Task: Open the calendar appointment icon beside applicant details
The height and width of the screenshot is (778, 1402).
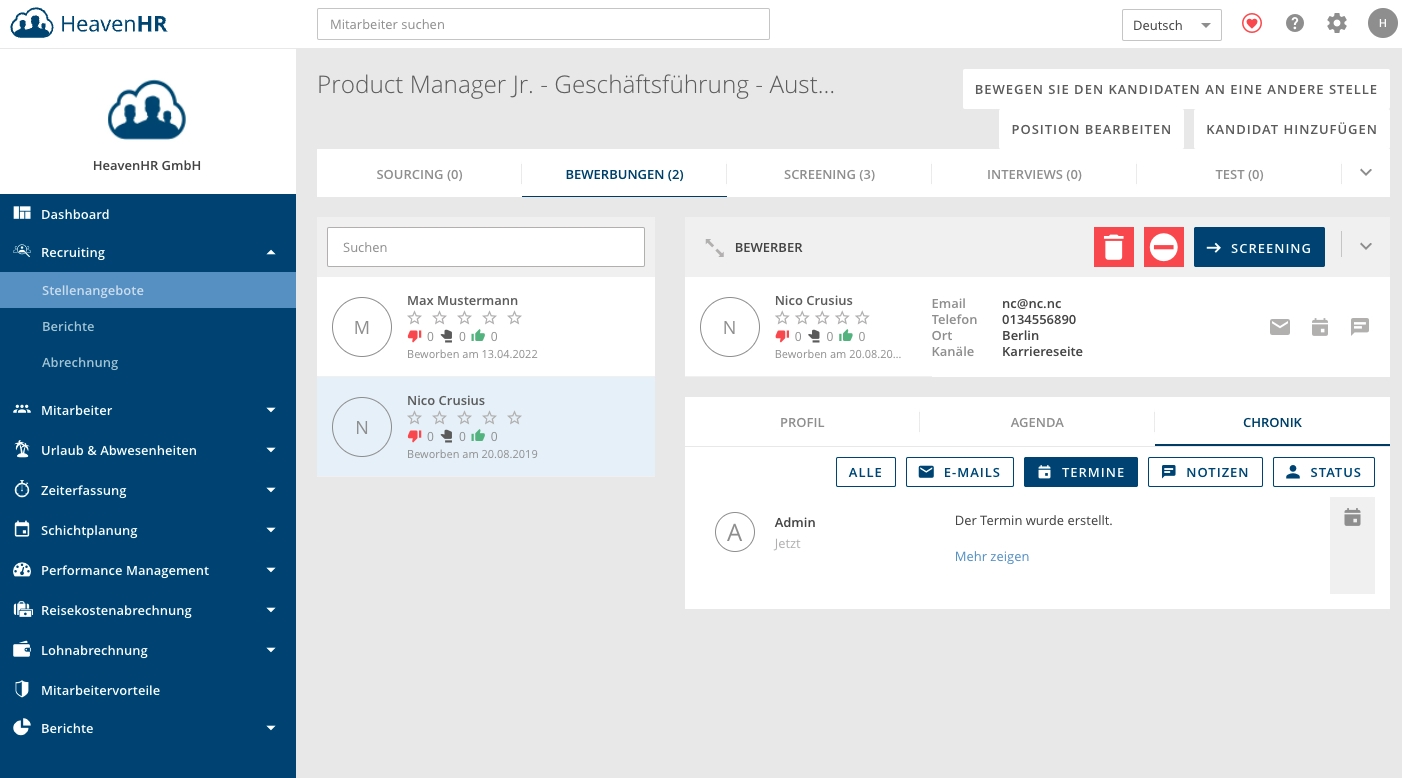Action: click(x=1320, y=326)
